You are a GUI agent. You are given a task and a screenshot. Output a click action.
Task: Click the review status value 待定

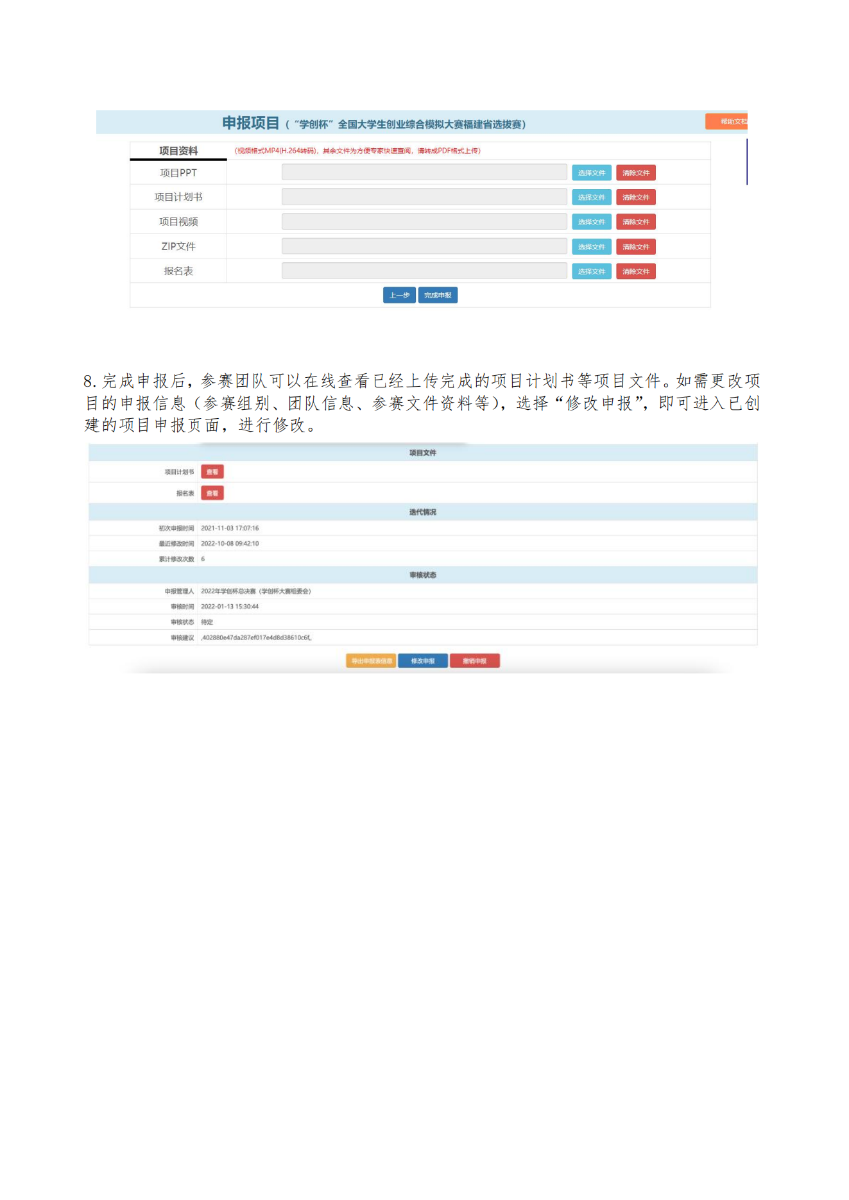tap(208, 622)
